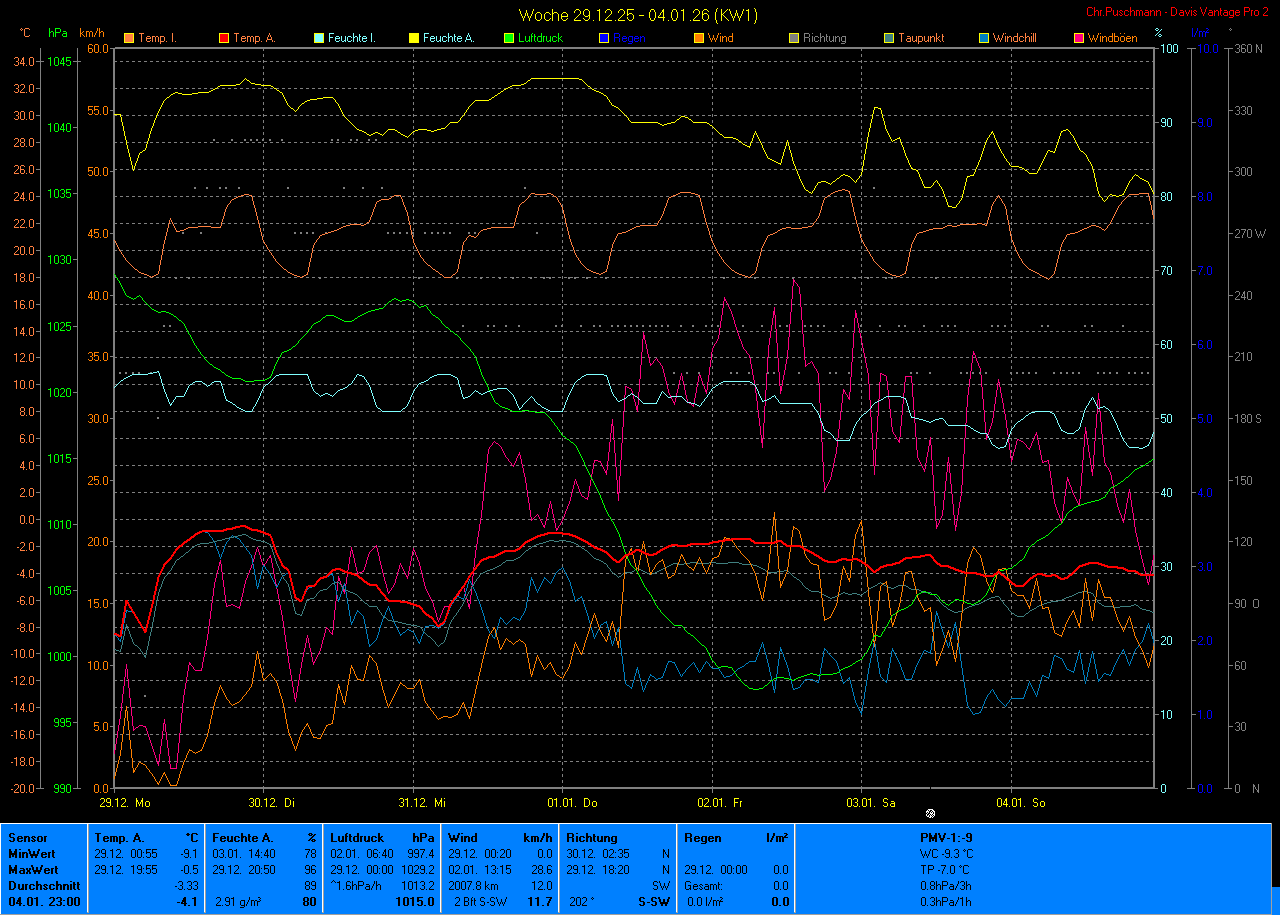Click the PMV-1:-9 heading in table
Image resolution: width=1284 pixels, height=915 pixels.
pyautogui.click(x=946, y=838)
